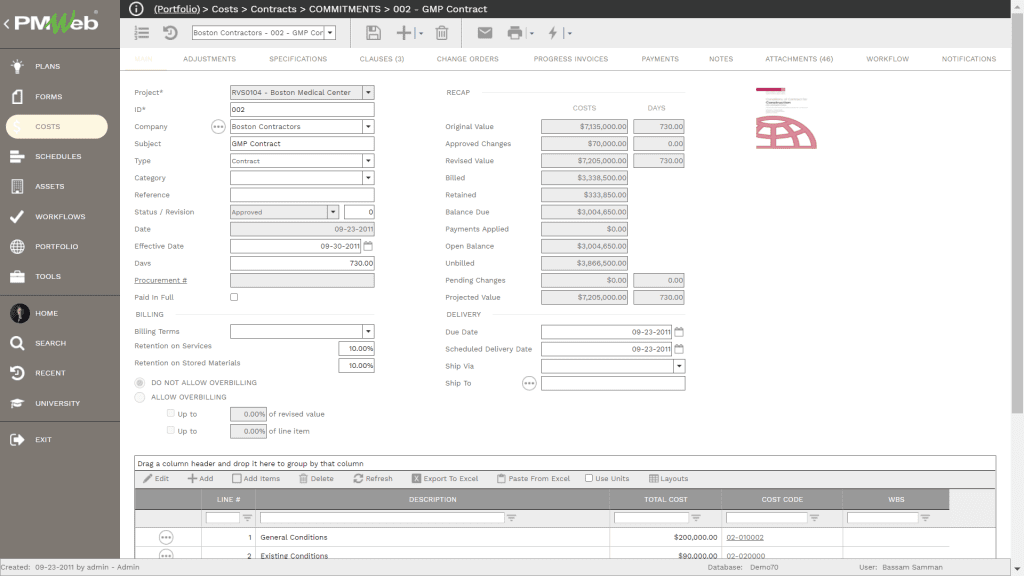Exit the application via sidebar
Image resolution: width=1024 pixels, height=576 pixels.
pyautogui.click(x=43, y=440)
